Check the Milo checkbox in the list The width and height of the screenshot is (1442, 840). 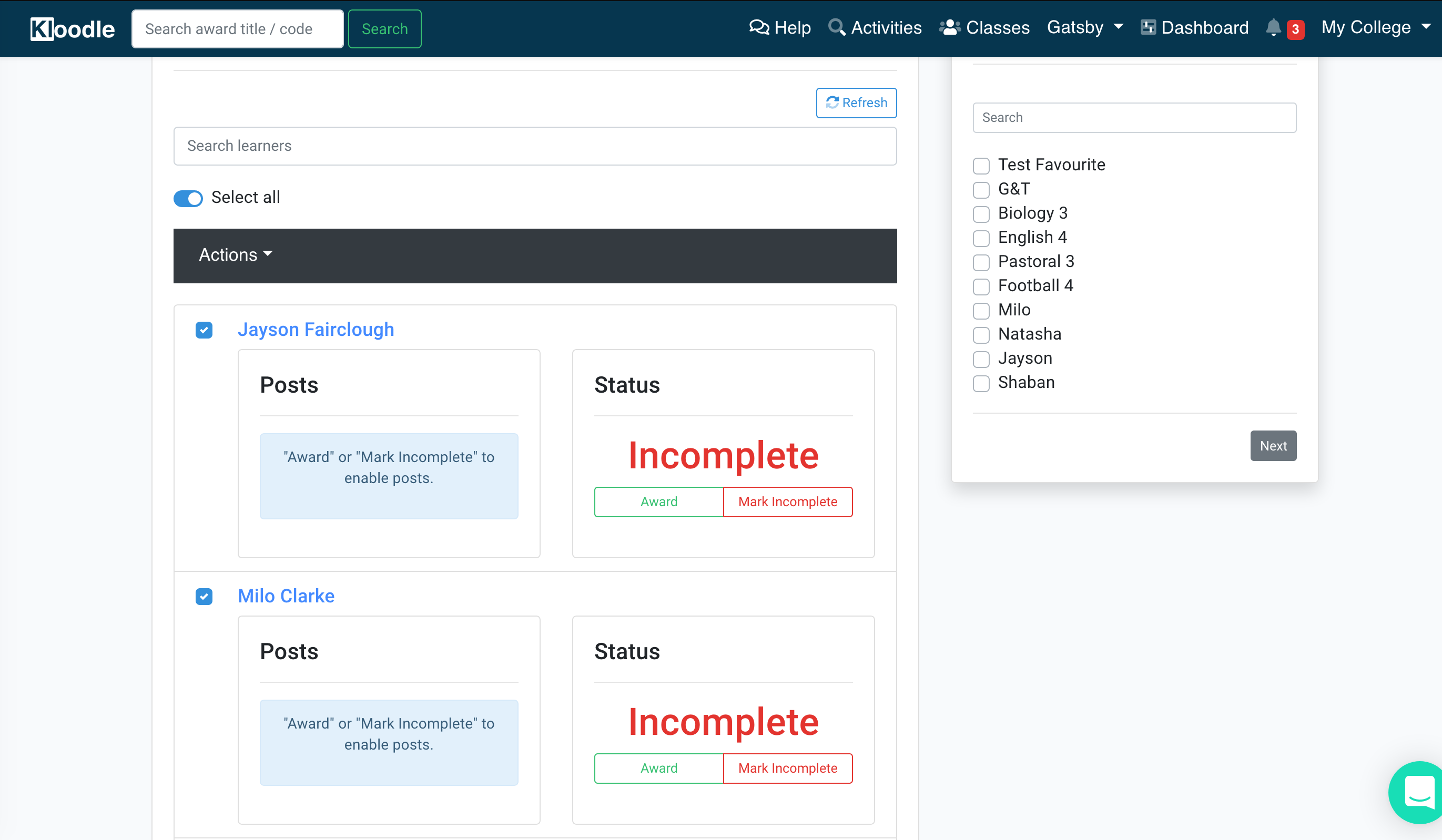click(x=981, y=311)
